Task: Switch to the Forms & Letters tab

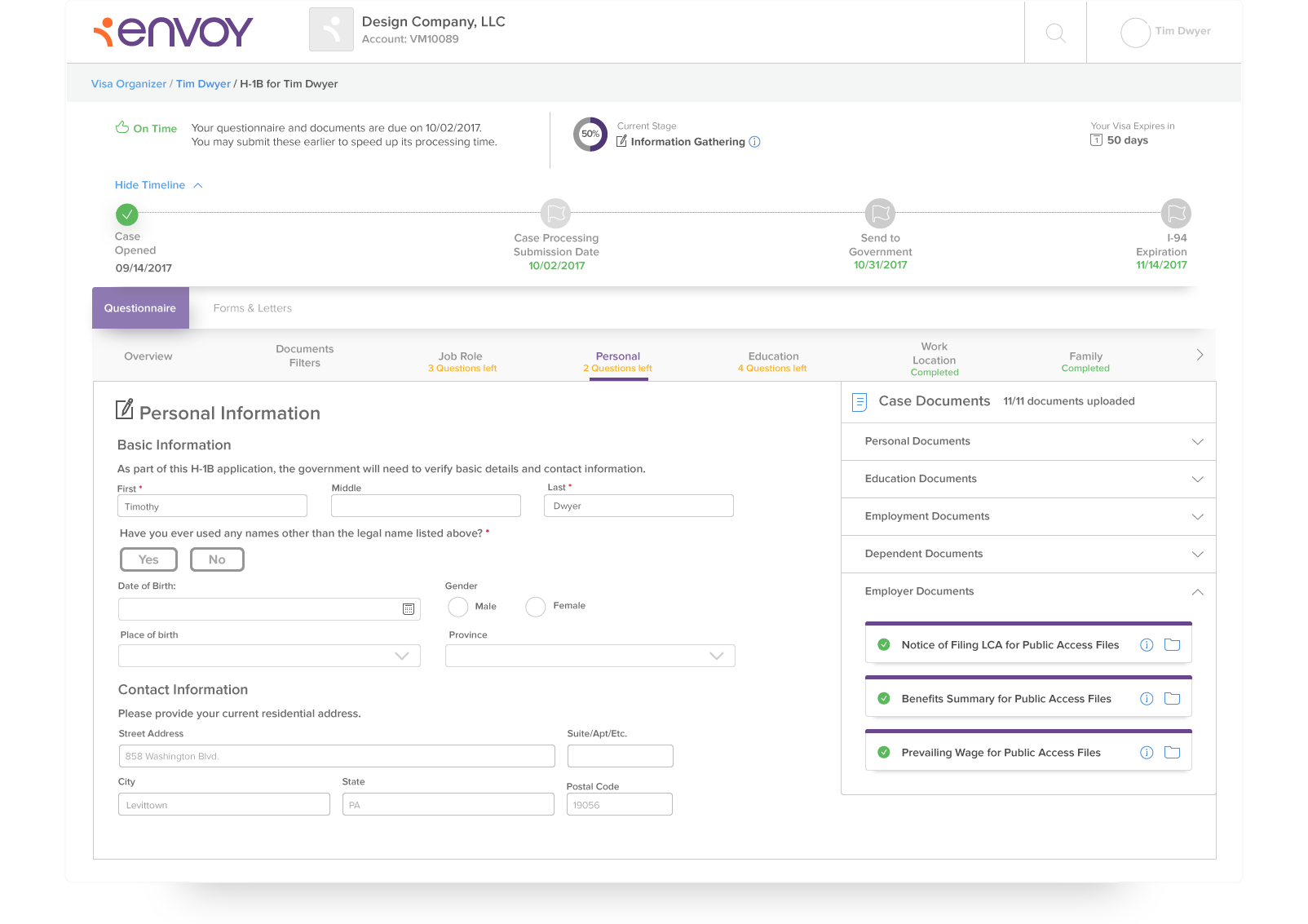Action: 253,308
